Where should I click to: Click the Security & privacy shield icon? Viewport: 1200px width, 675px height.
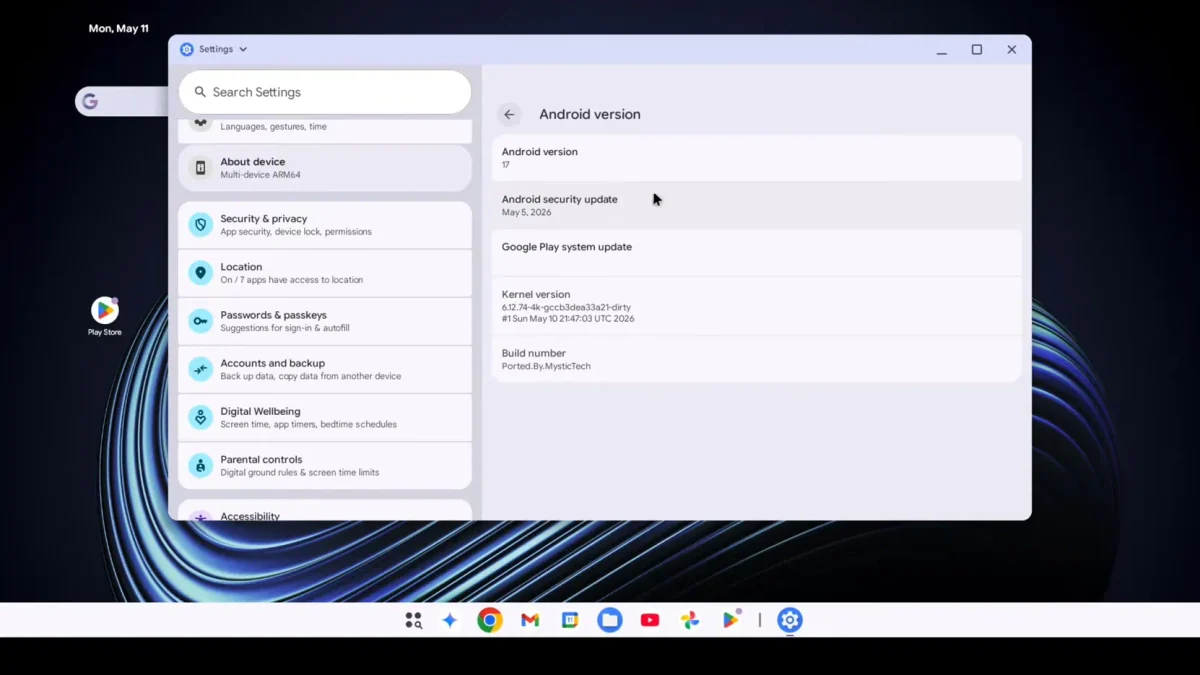[x=201, y=225]
